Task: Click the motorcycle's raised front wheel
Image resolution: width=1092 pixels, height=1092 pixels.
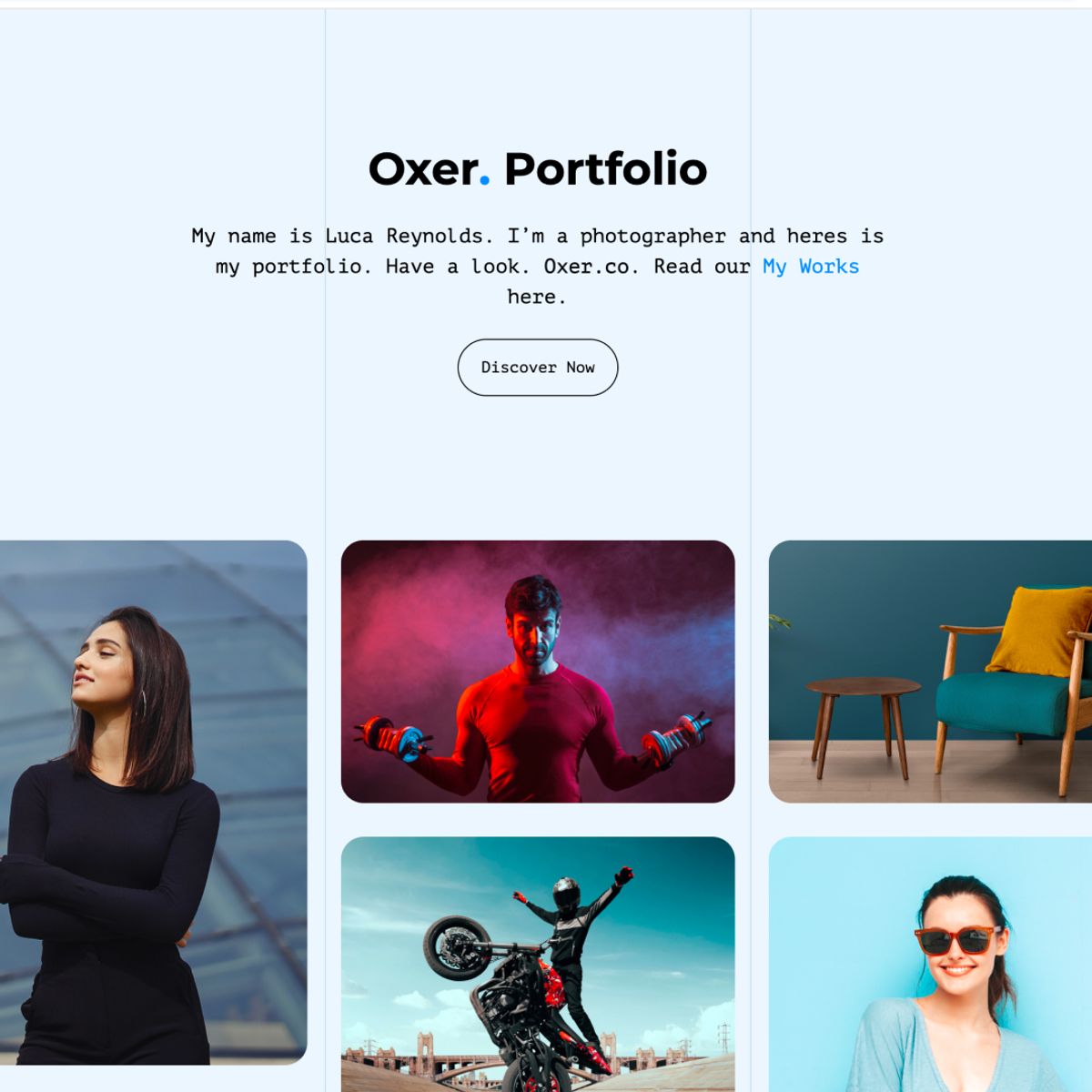Action: point(459,947)
